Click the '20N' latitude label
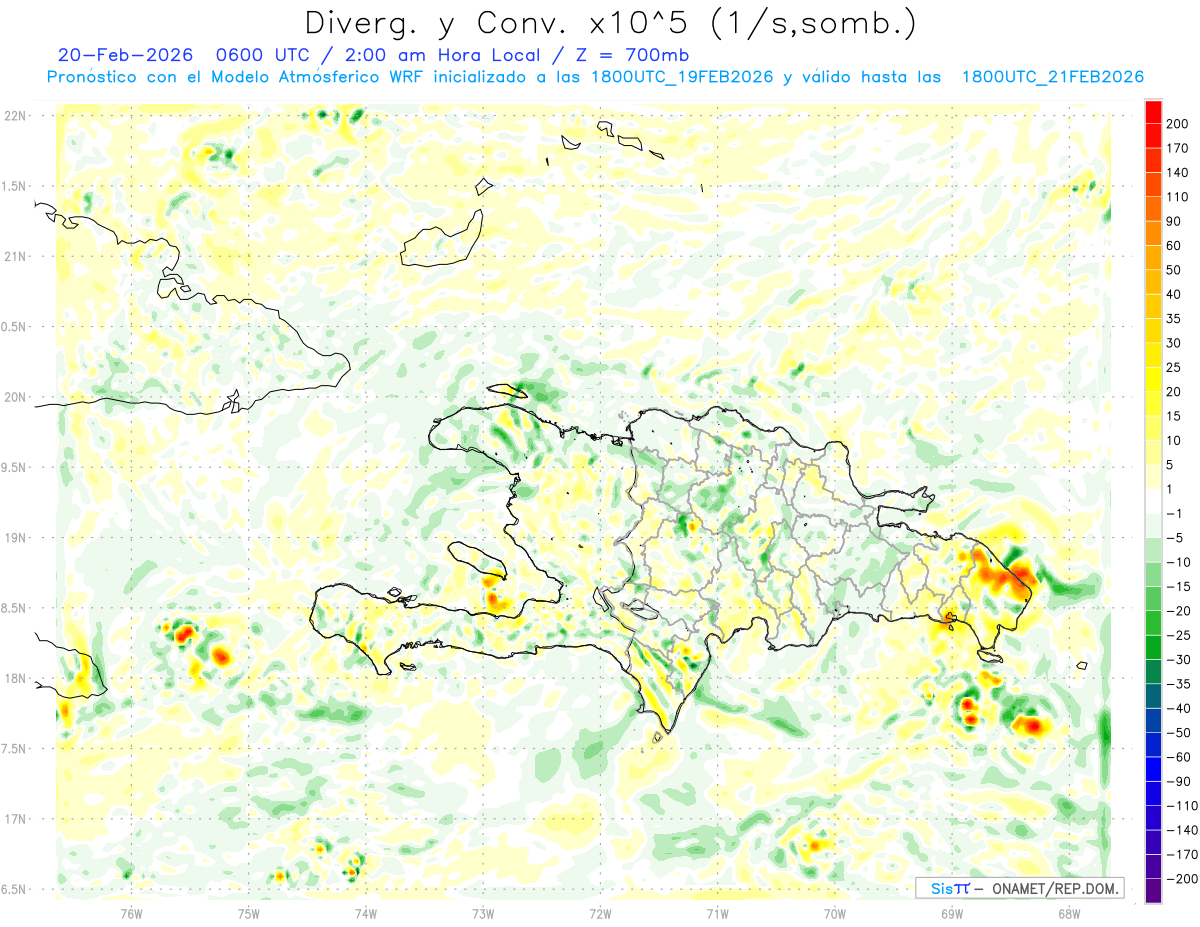The image size is (1200, 927). (15, 397)
